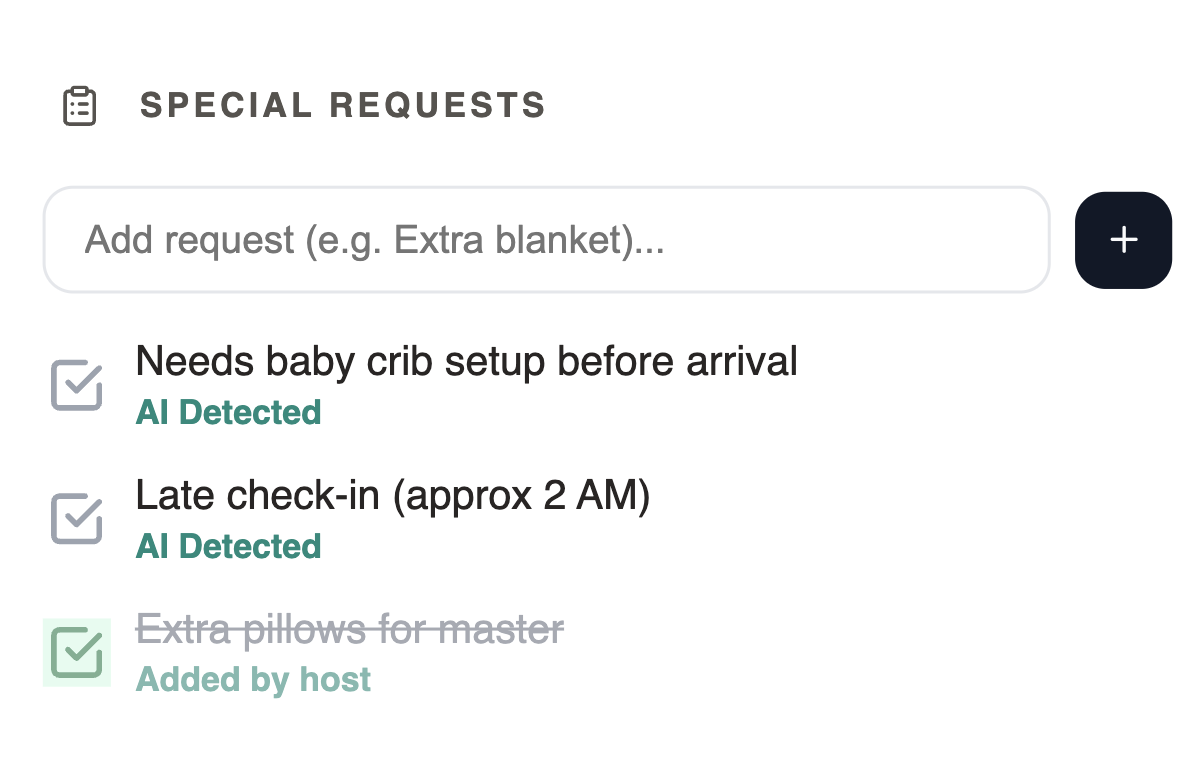
Task: Check off the first special request
Action: 77,386
